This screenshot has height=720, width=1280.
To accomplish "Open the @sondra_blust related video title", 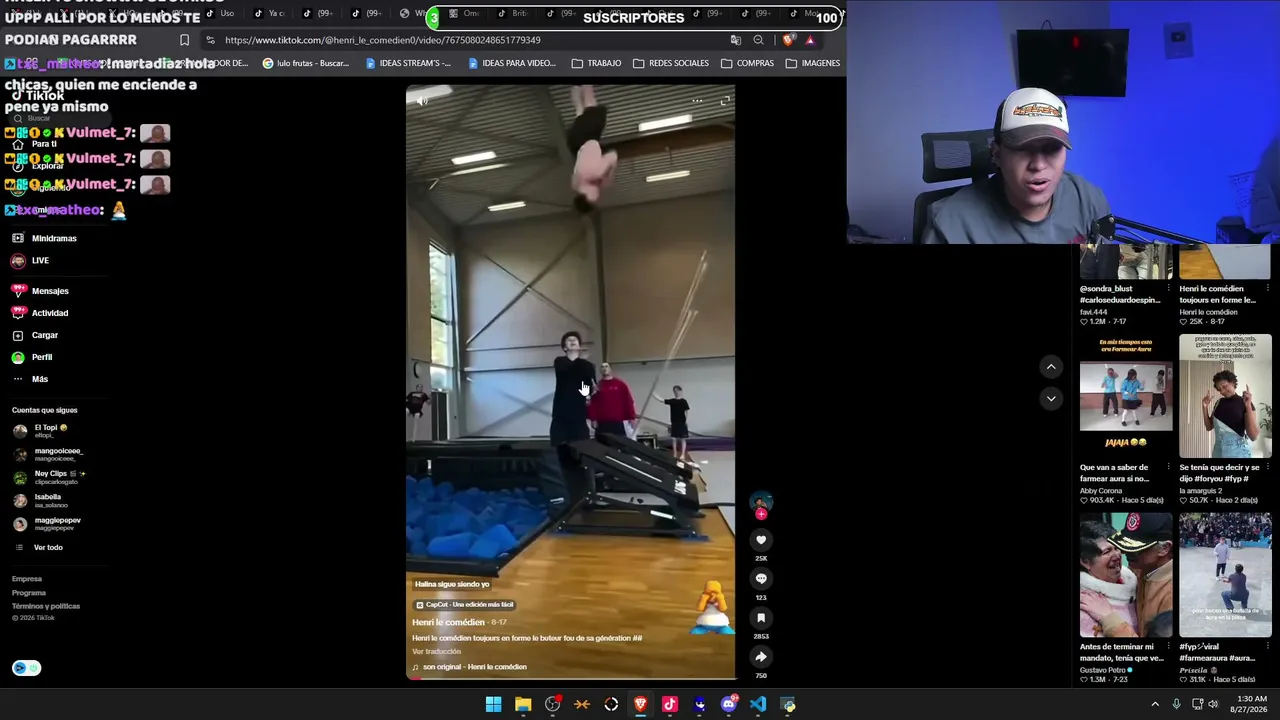I will (x=1120, y=294).
